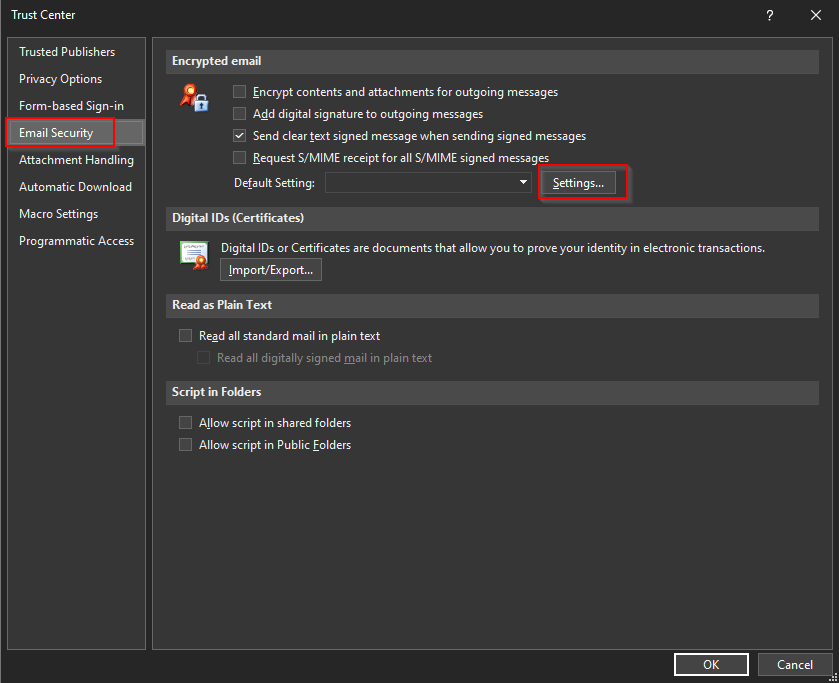Enable add digital signature to outgoing messages
Viewport: 839px width, 683px height.
[240, 114]
